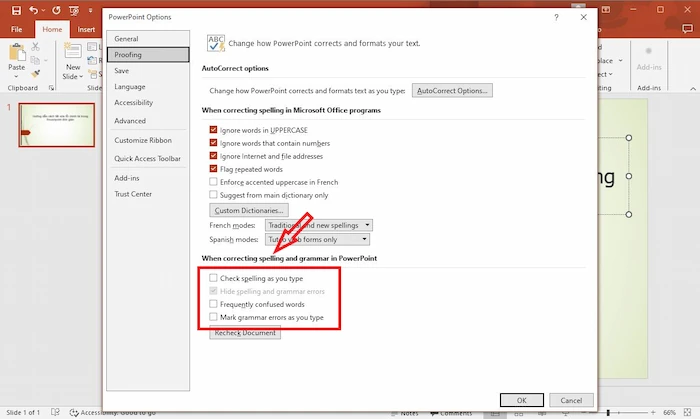Open the Spanish modes dropdown
The height and width of the screenshot is (419, 700).
[317, 240]
